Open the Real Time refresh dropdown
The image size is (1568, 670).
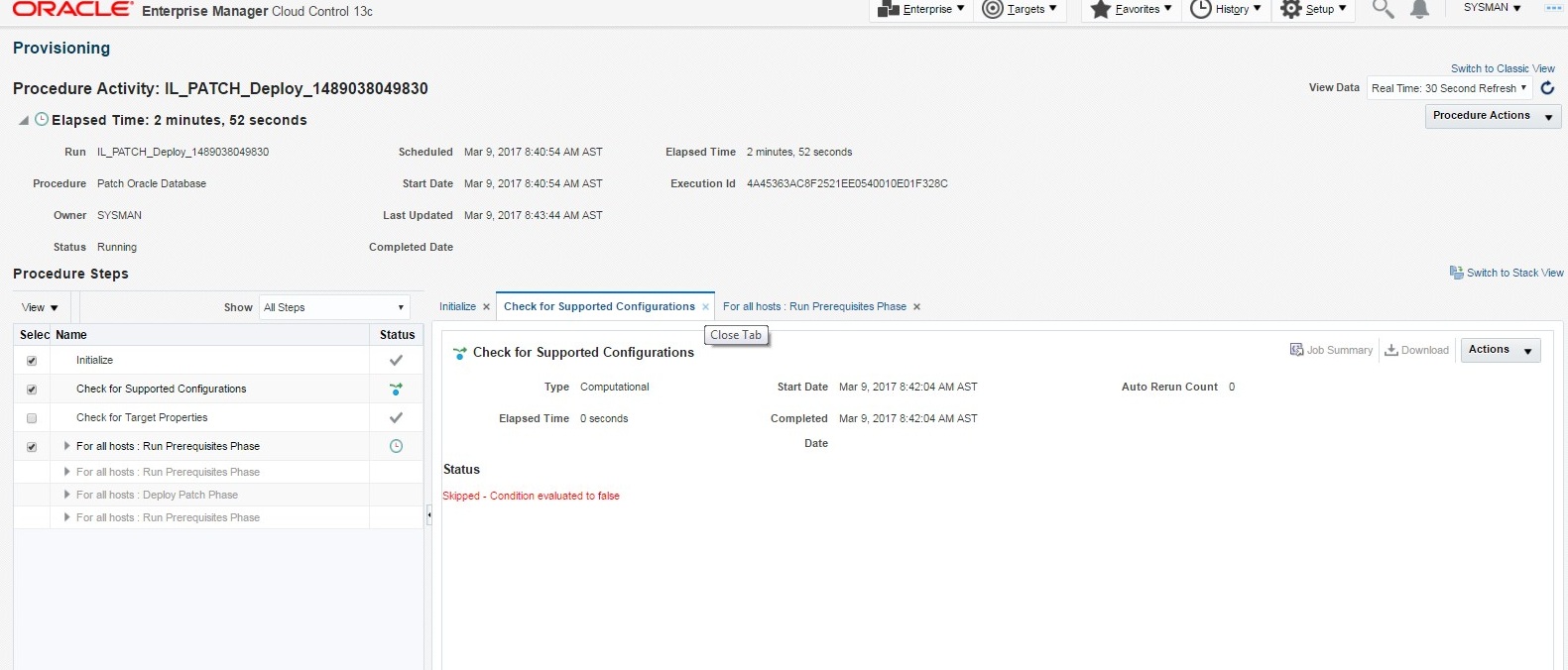pyautogui.click(x=1449, y=88)
